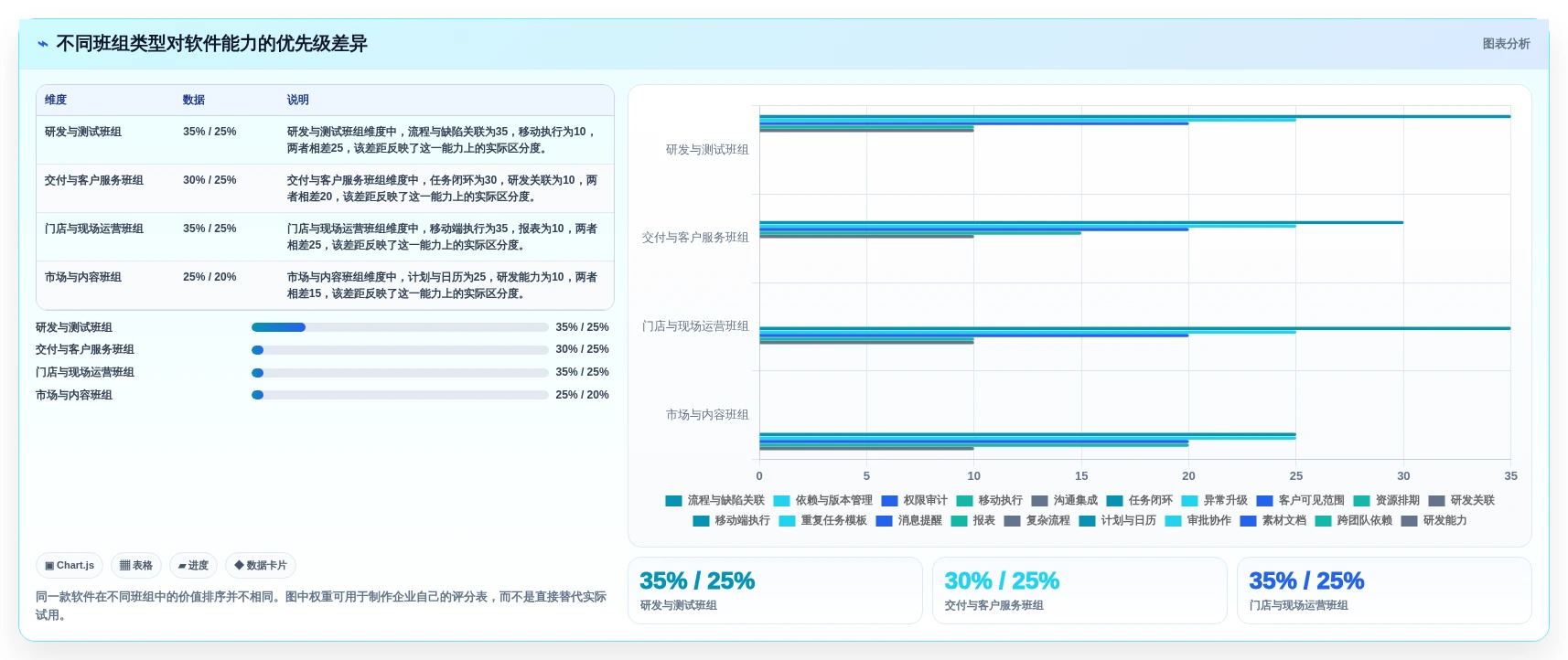Toggle 移动端执行 legend entry
1568x660 pixels.
coord(732,521)
